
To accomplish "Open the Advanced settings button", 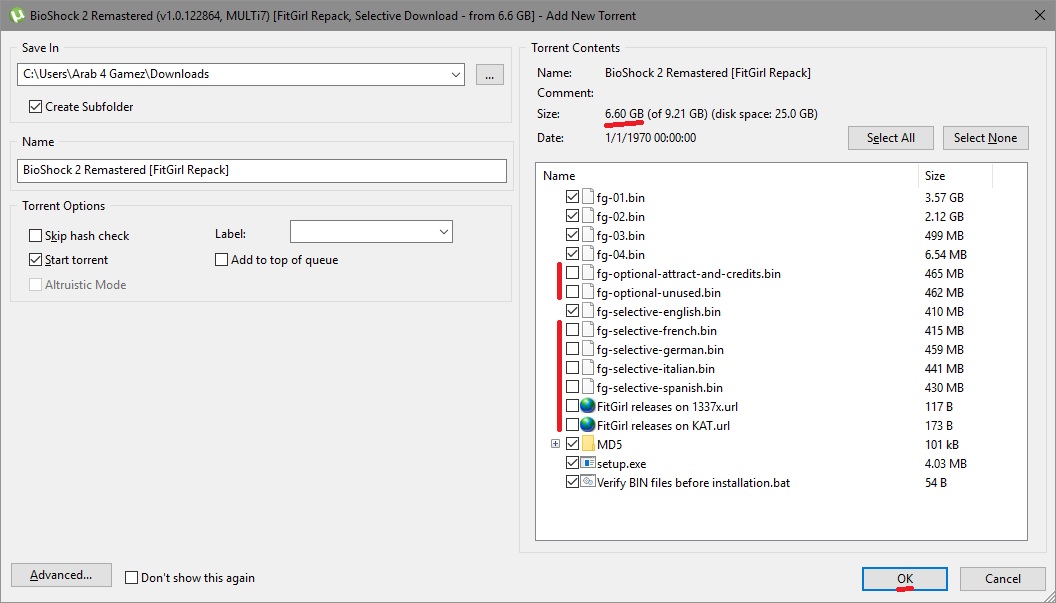I will [61, 575].
